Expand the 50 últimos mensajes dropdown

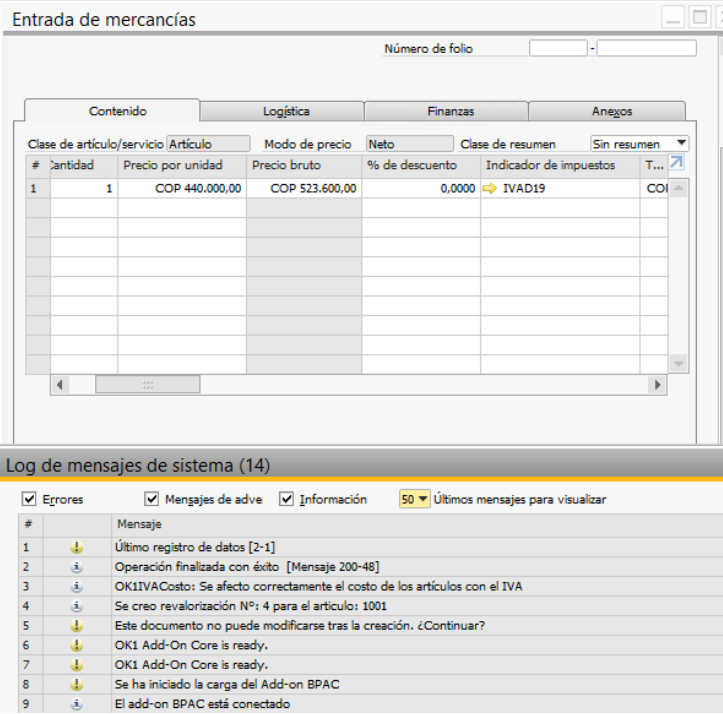415,499
